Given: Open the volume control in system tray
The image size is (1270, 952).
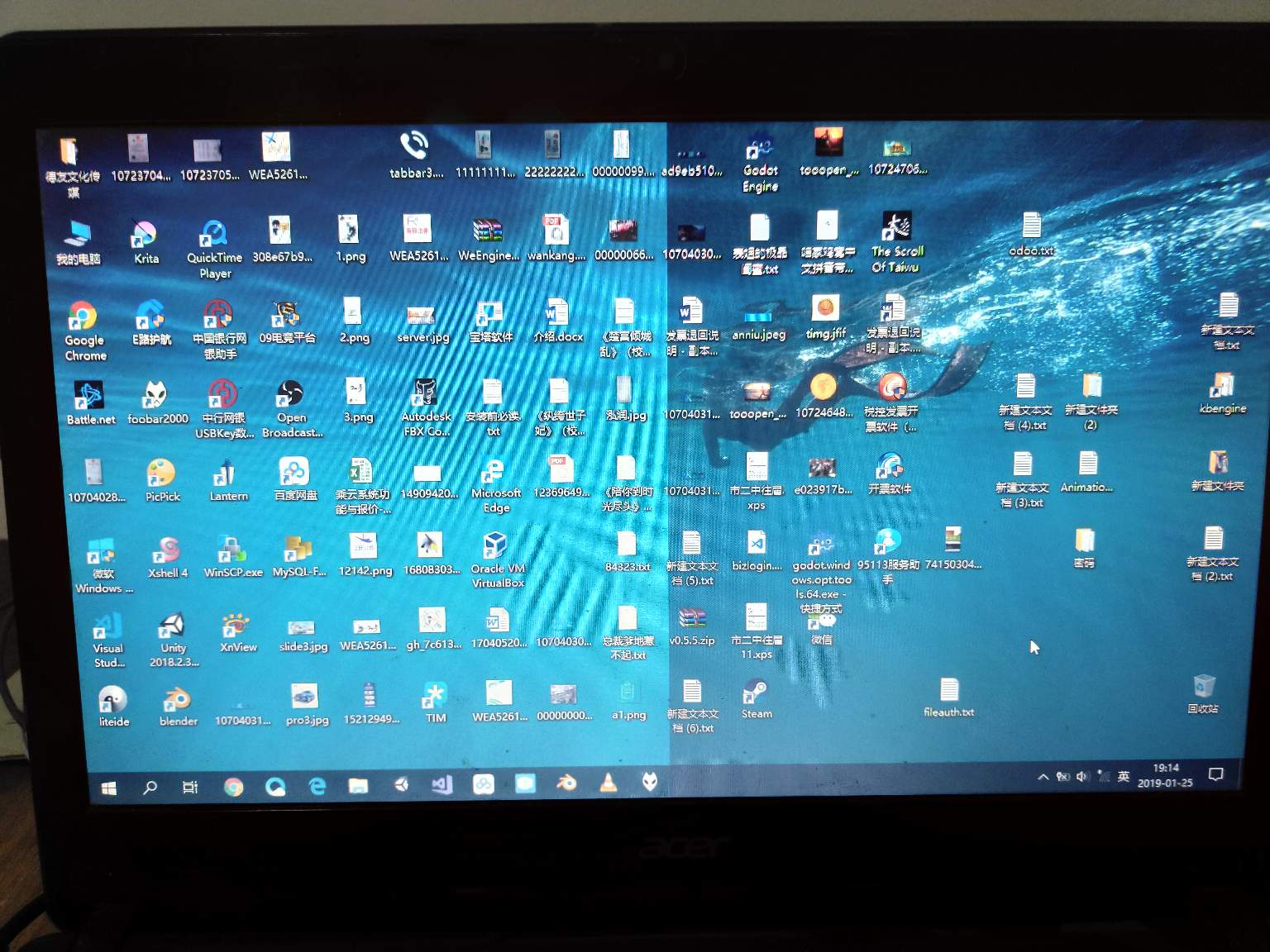Looking at the screenshot, I should 1082,777.
